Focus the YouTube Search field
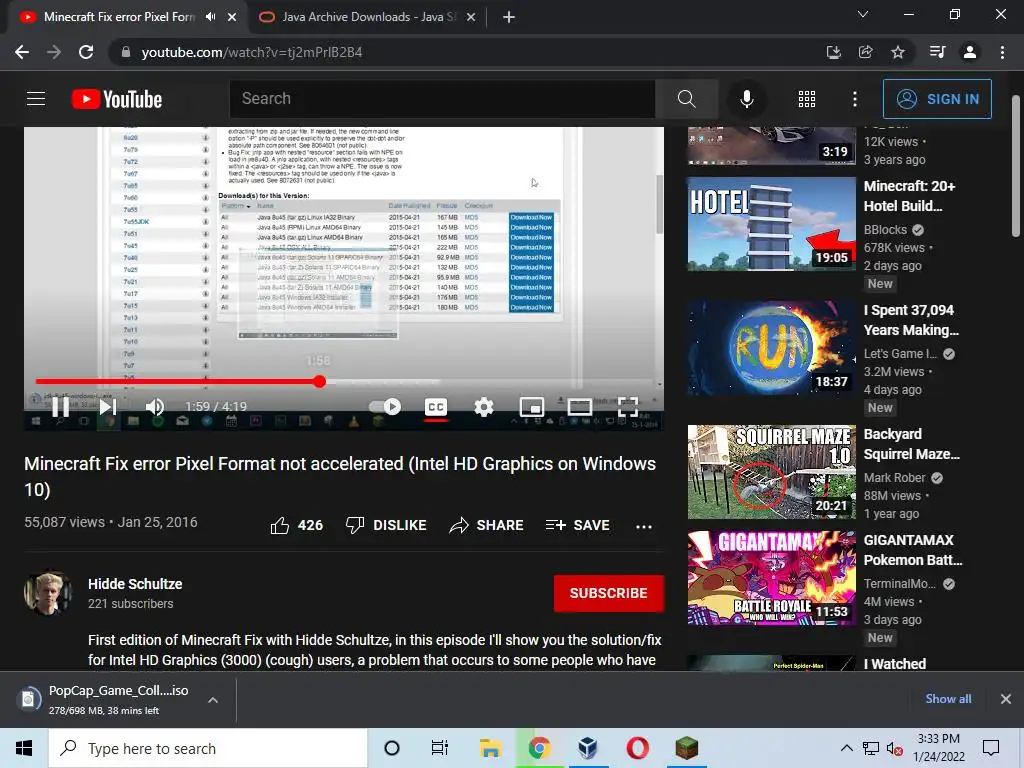The width and height of the screenshot is (1024, 768). point(441,99)
